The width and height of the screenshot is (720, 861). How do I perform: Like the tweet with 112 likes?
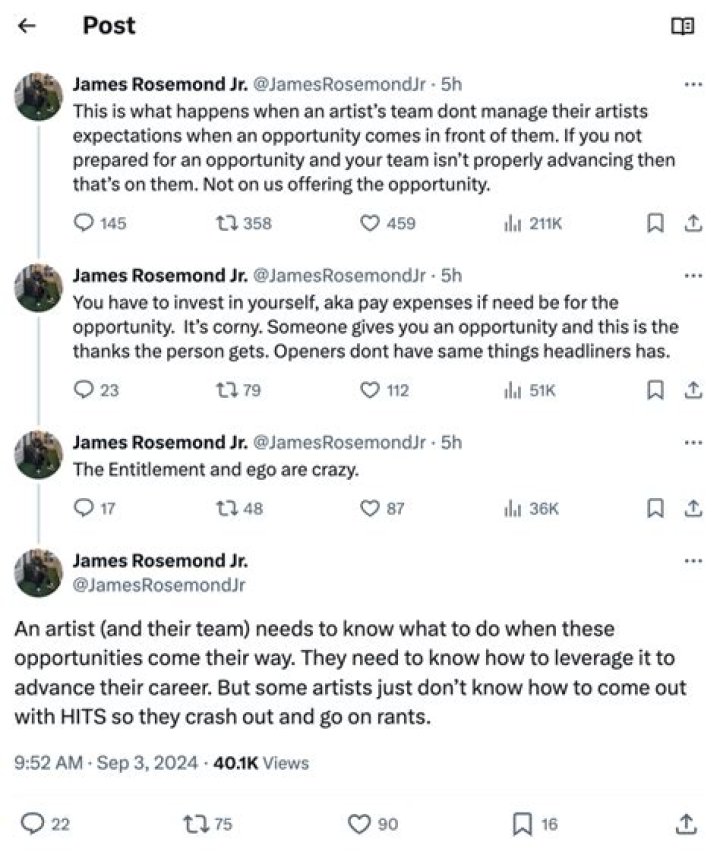(x=369, y=390)
